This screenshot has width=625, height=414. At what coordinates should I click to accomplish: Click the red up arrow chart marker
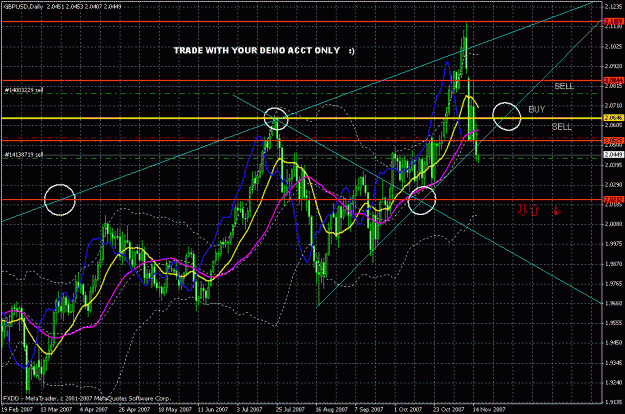pos(534,210)
